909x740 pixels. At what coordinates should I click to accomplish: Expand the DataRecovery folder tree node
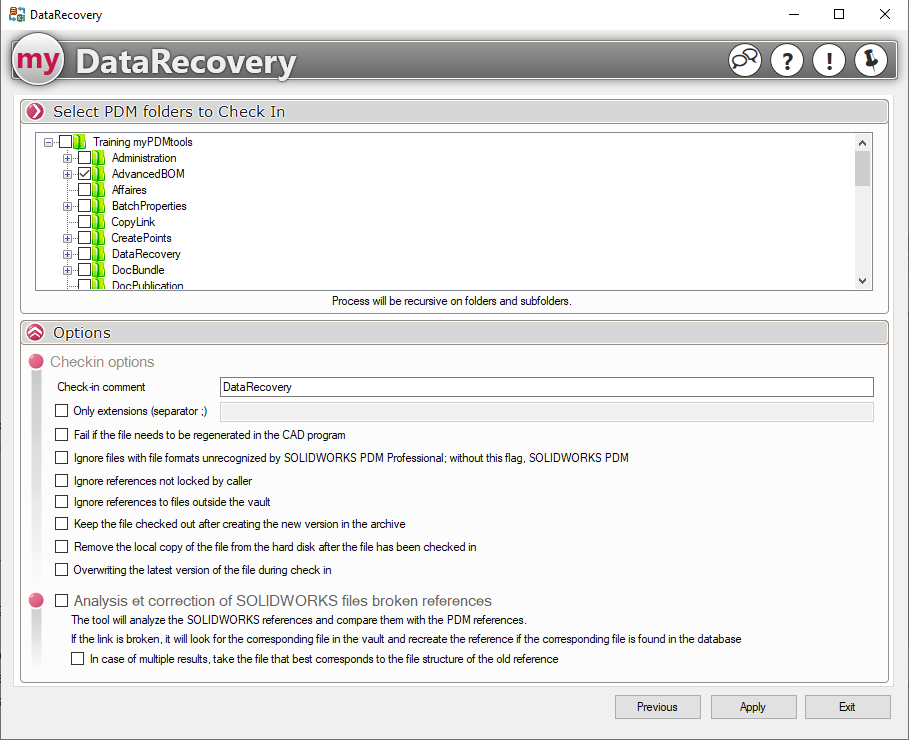[x=68, y=254]
